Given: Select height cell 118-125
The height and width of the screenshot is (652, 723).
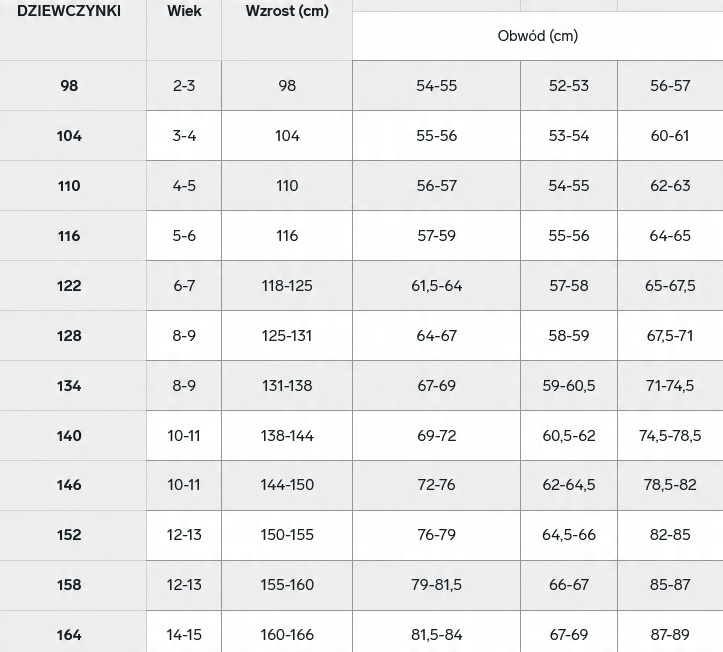Looking at the screenshot, I should pyautogui.click(x=287, y=286).
